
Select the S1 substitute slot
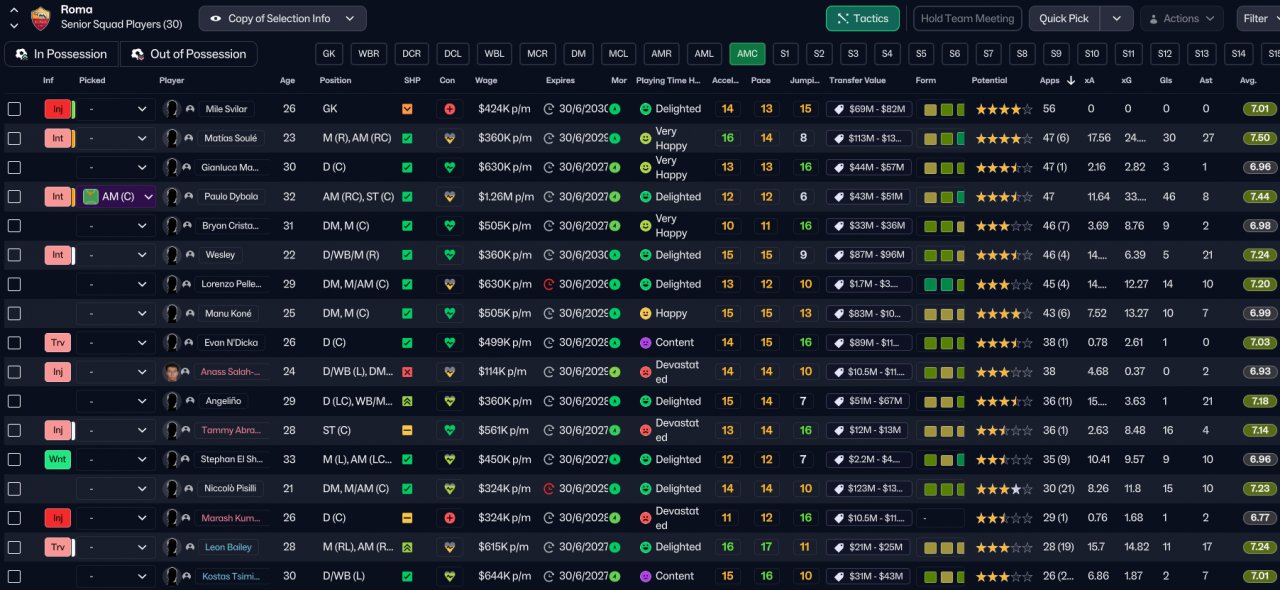785,54
